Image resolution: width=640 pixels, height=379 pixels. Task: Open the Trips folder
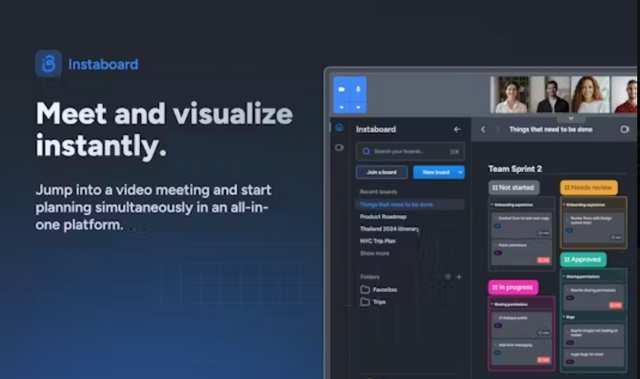tap(373, 302)
